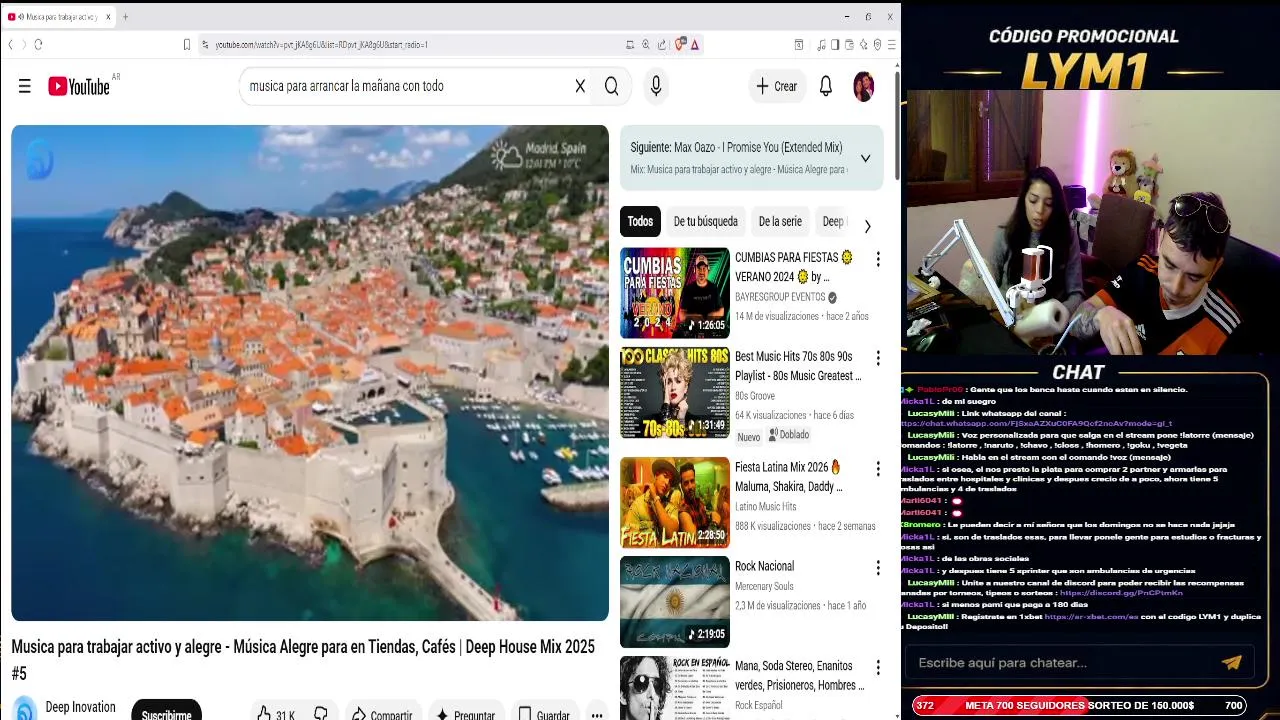Open options for Best Music Hits video

[878, 358]
